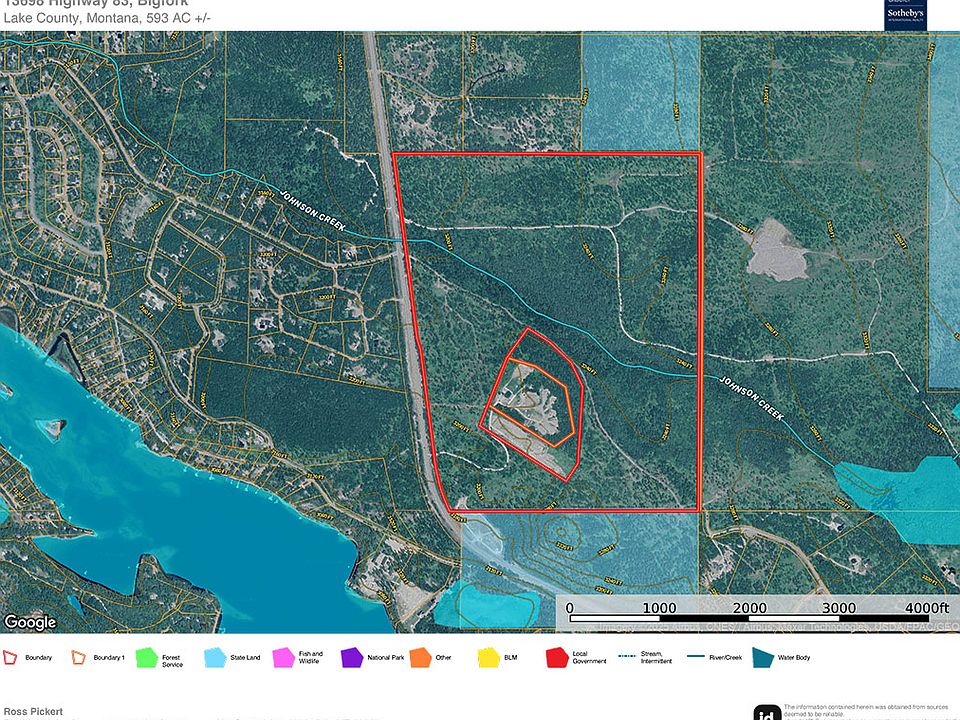Select the green Forest Service legend swatch
This screenshot has width=960, height=720.
click(146, 657)
